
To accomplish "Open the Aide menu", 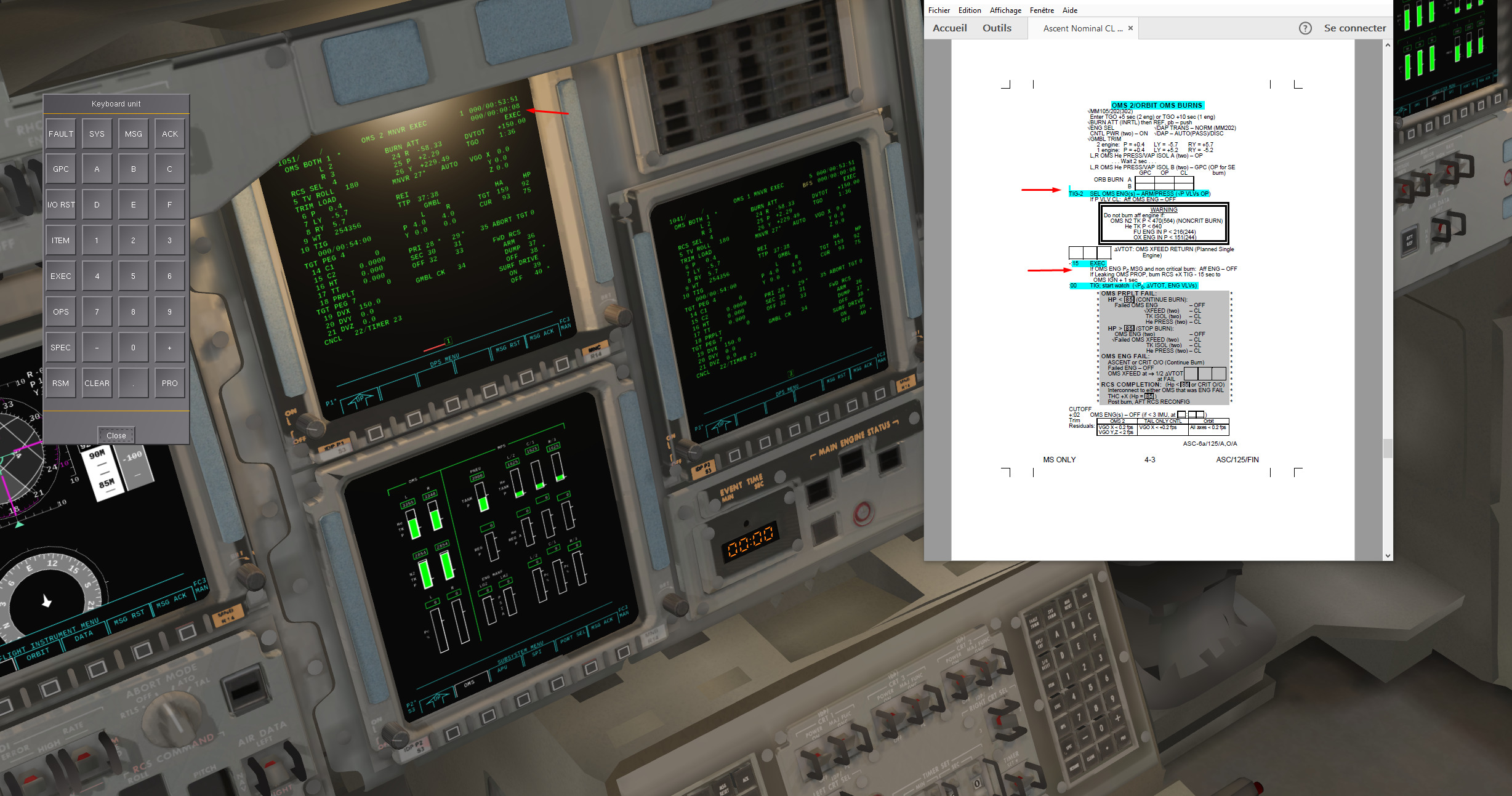I will [1070, 10].
